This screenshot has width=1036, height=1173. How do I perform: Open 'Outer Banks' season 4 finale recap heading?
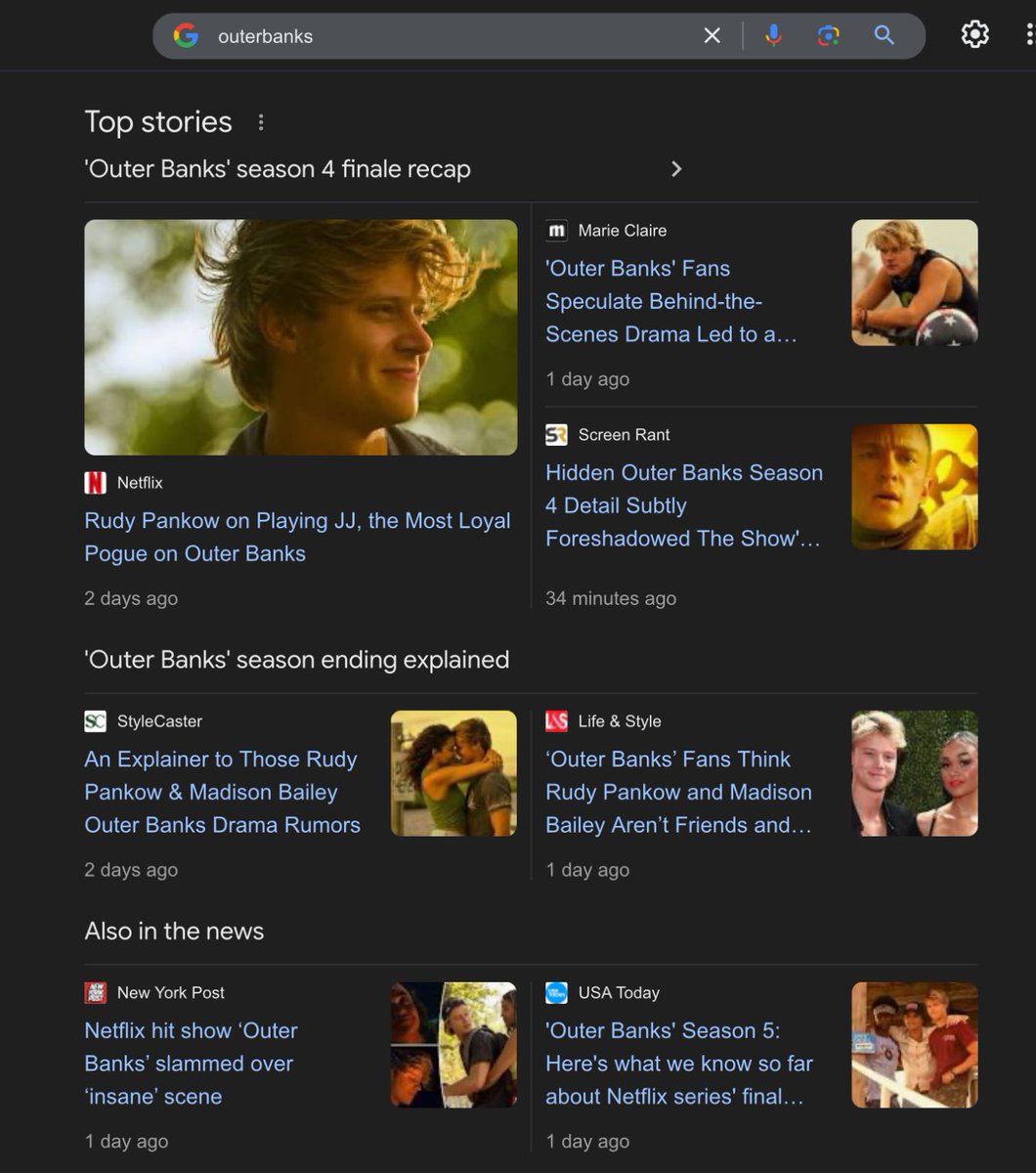click(278, 169)
